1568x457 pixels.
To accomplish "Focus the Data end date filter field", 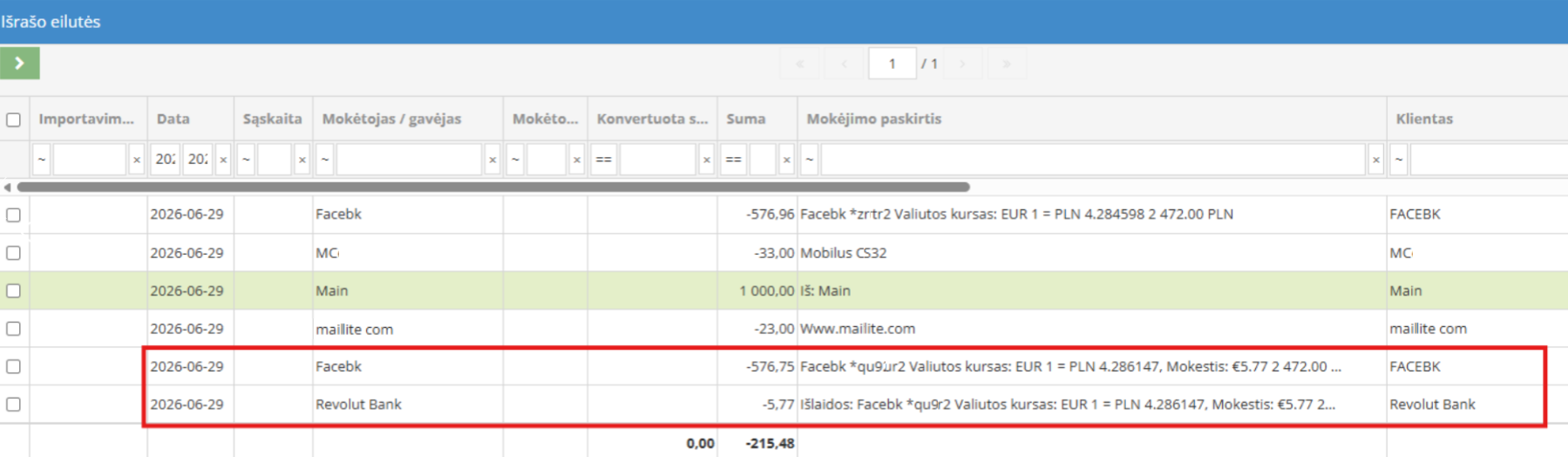I will pos(198,160).
